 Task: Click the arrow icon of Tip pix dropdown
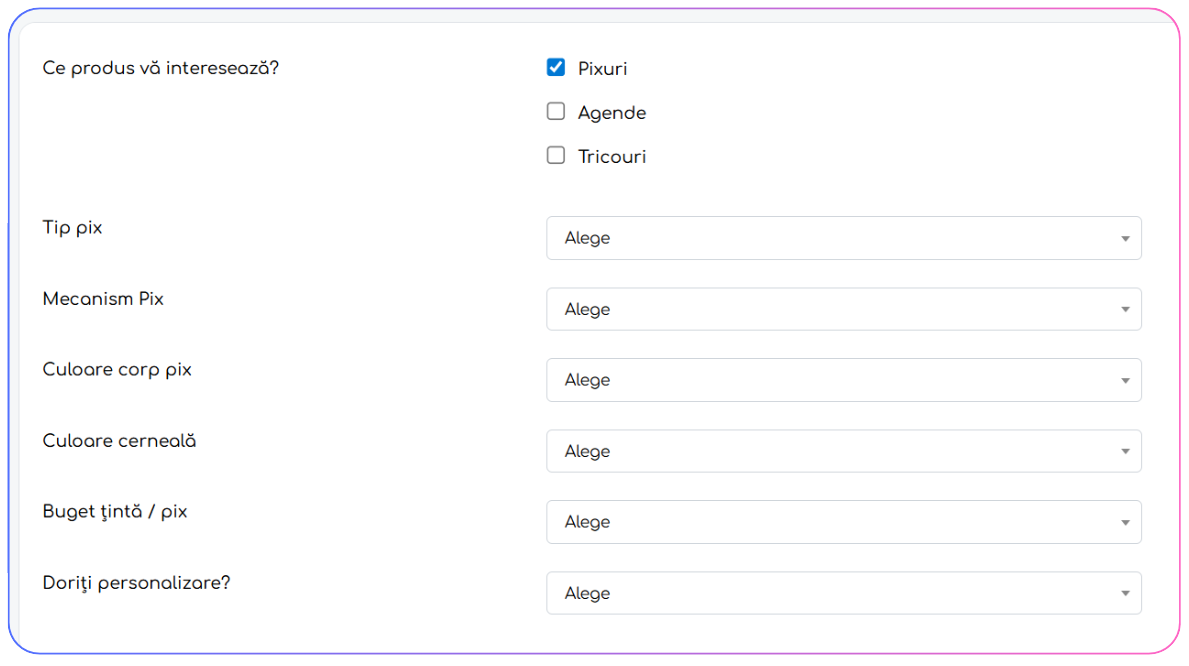(x=1125, y=239)
